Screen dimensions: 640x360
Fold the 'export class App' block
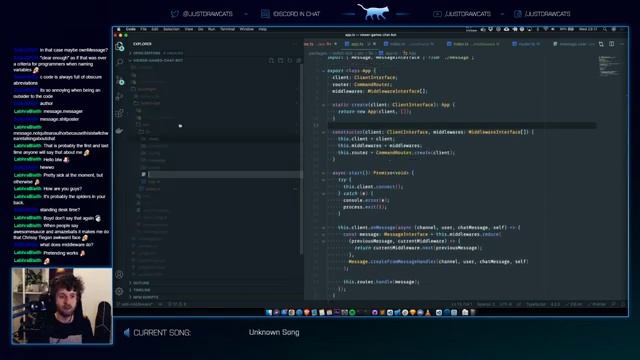point(323,71)
